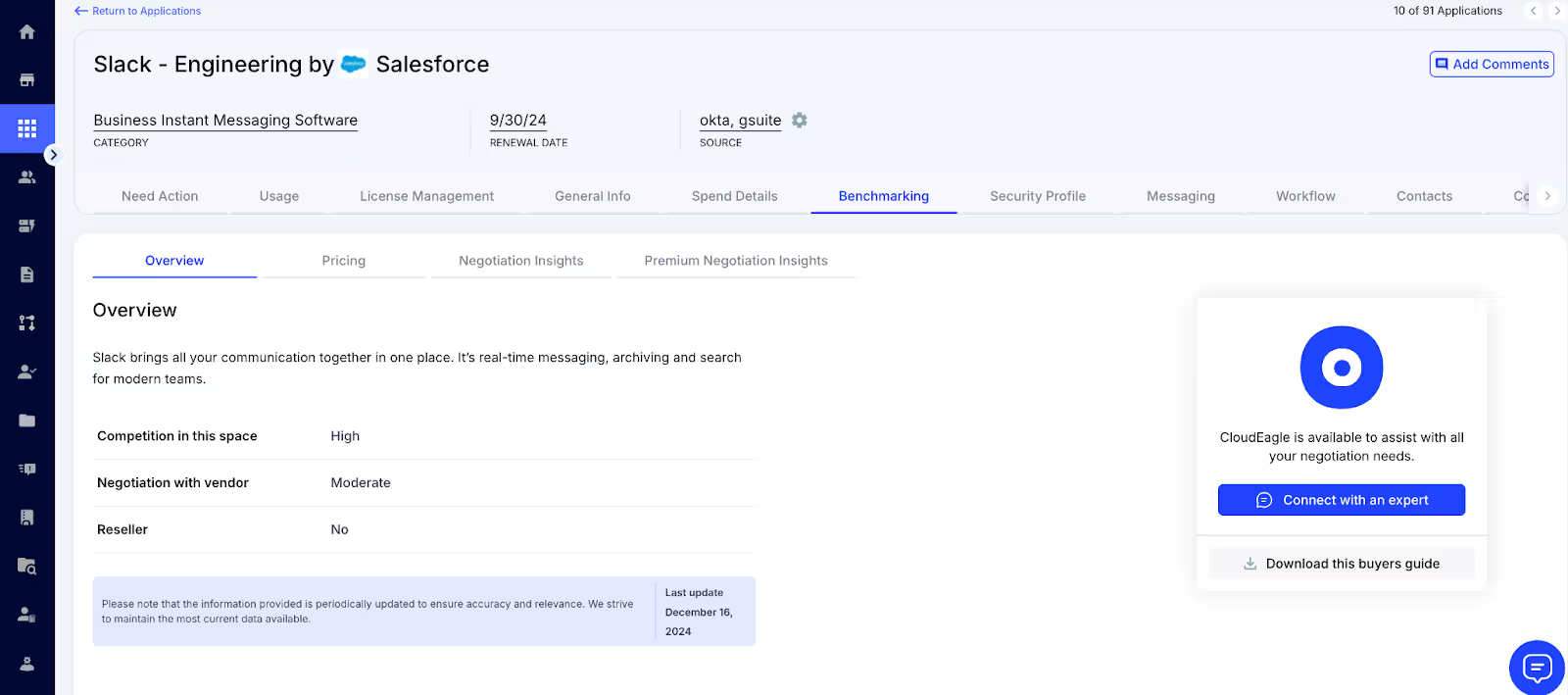
Task: Open the Security Profile tab
Action: 1038,196
